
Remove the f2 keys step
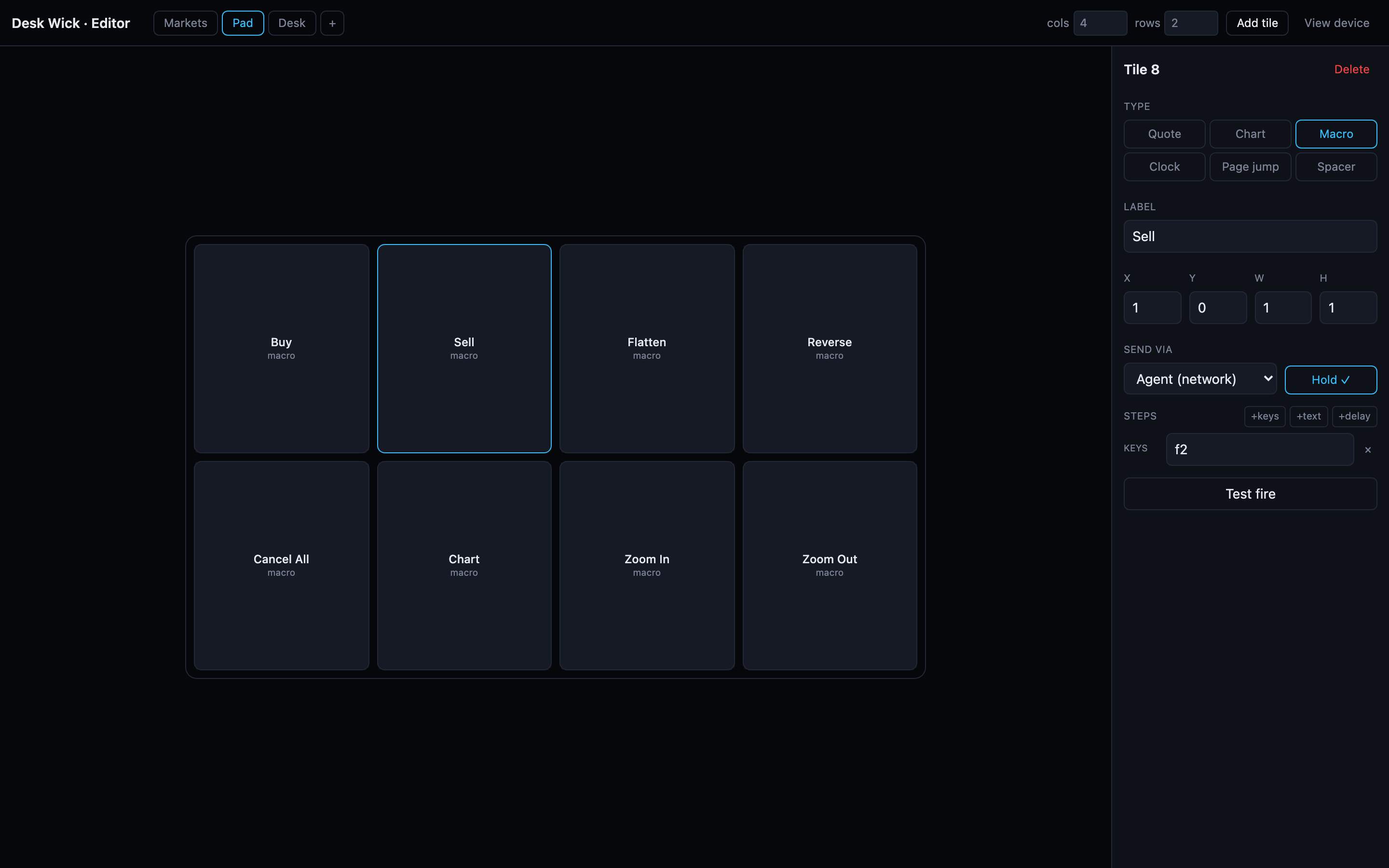[x=1368, y=449]
